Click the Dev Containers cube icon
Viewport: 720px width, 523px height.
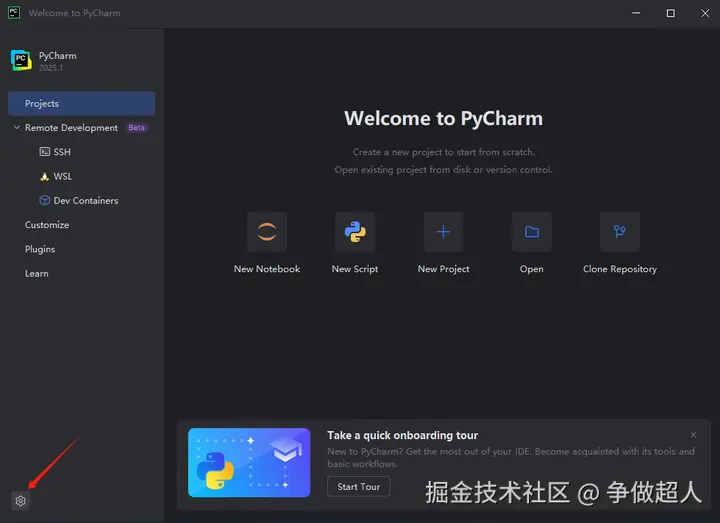pos(45,201)
